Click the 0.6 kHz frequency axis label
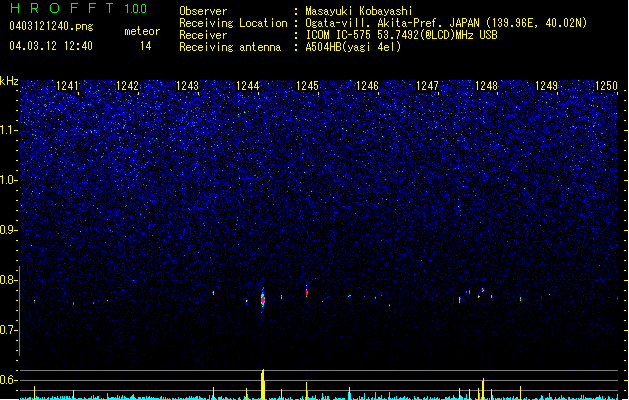Screen dimensions: 629x400 (9, 380)
